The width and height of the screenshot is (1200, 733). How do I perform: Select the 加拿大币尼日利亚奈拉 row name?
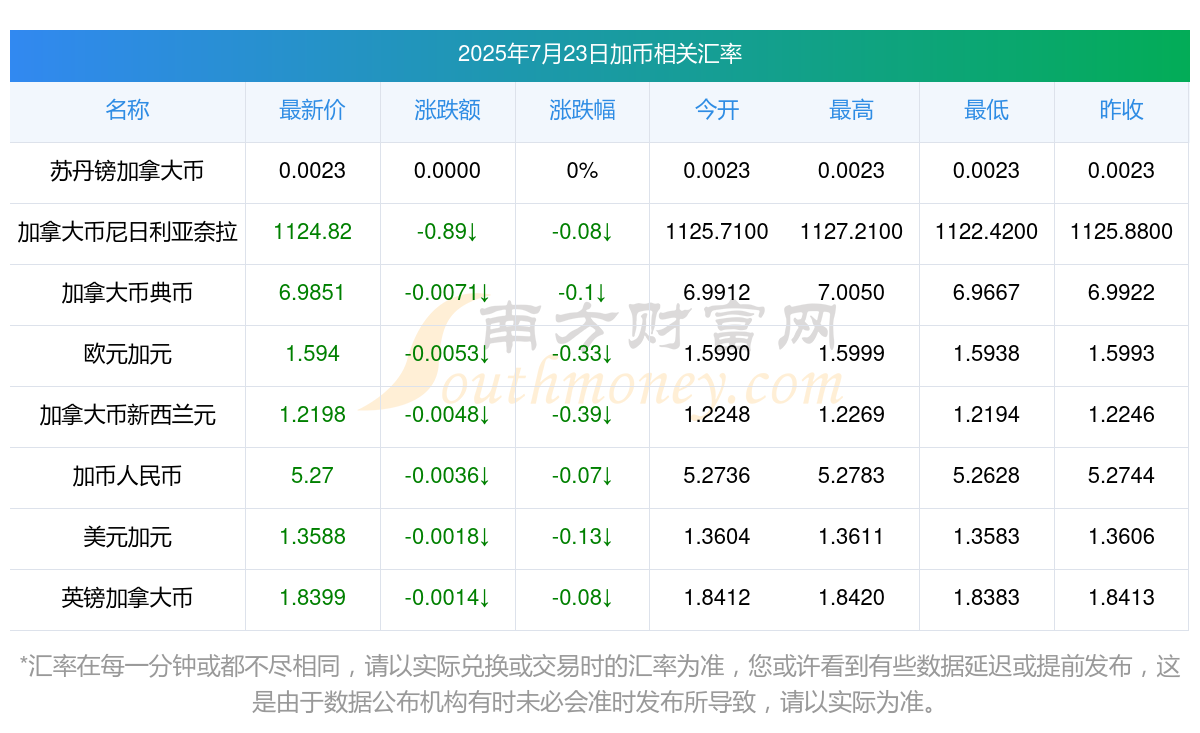tap(127, 232)
